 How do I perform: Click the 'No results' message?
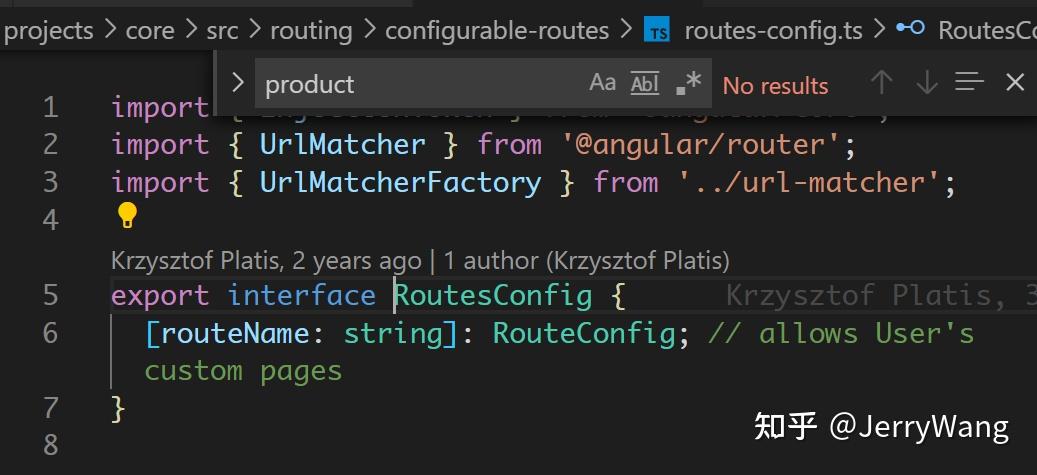click(775, 85)
